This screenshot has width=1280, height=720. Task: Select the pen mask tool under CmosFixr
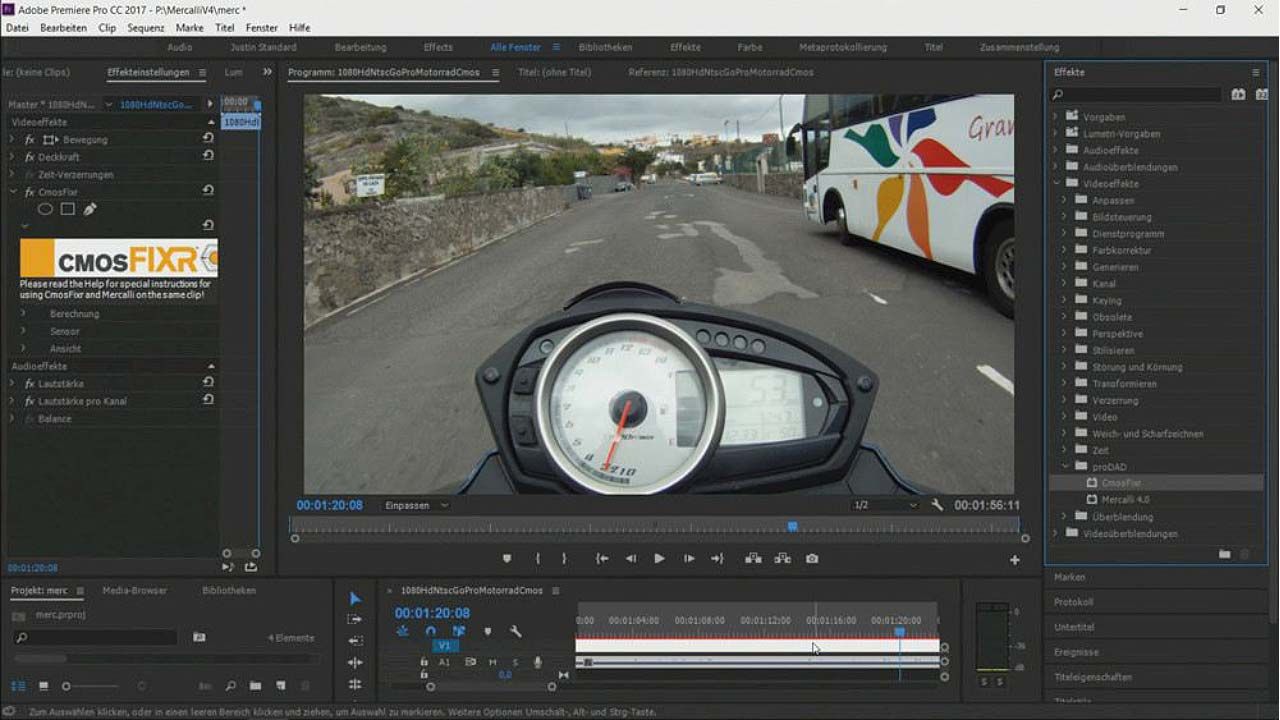[90, 209]
